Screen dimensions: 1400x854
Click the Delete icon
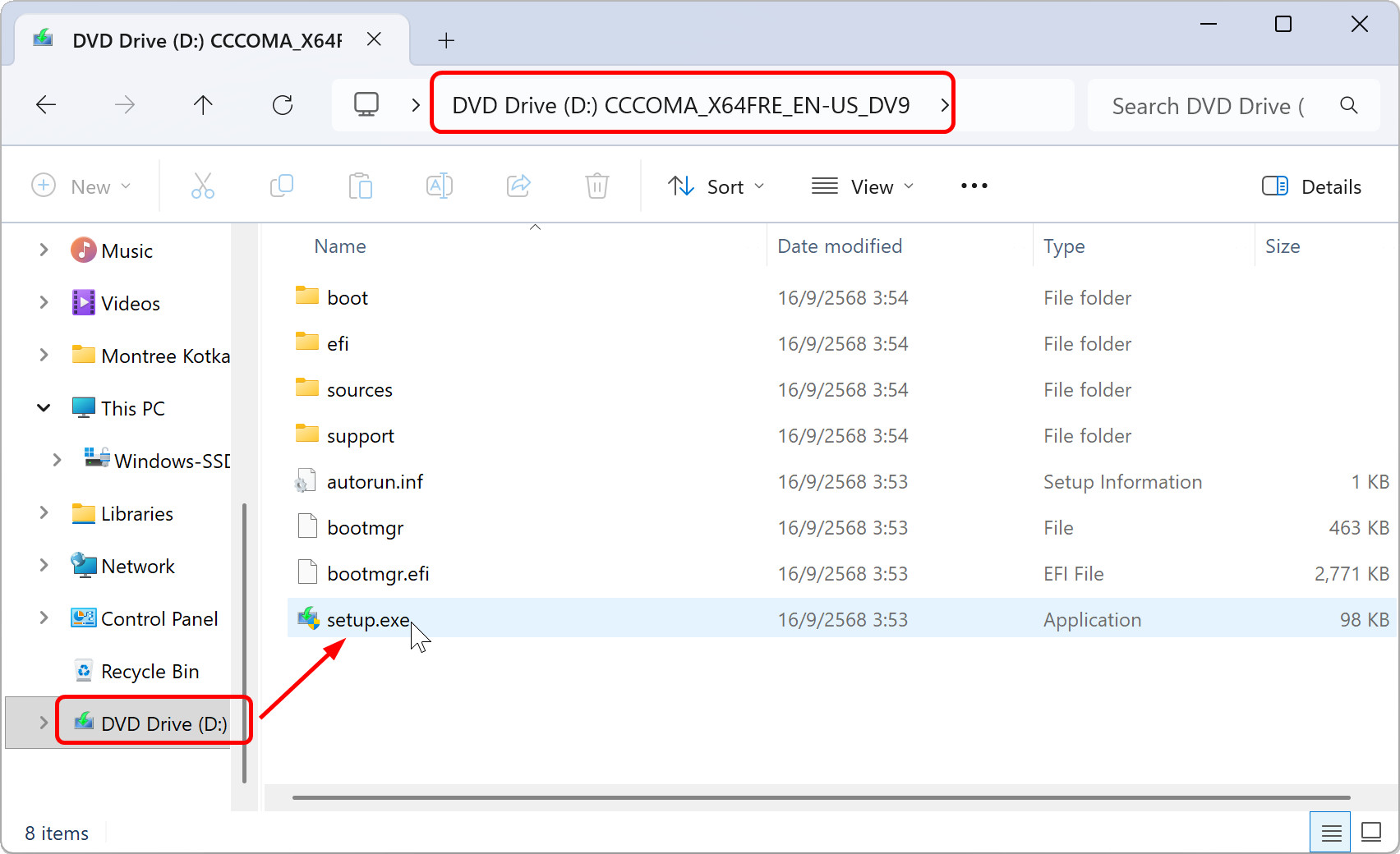pyautogui.click(x=596, y=186)
